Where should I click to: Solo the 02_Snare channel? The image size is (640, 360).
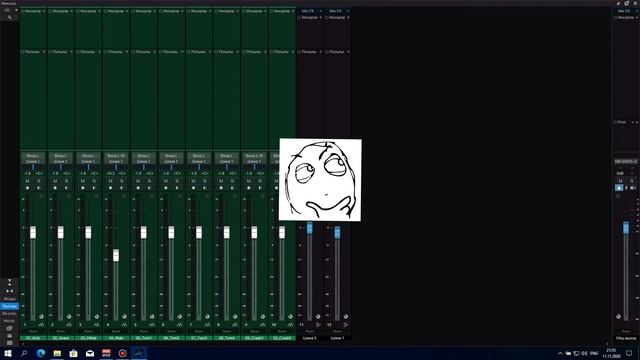point(67,181)
